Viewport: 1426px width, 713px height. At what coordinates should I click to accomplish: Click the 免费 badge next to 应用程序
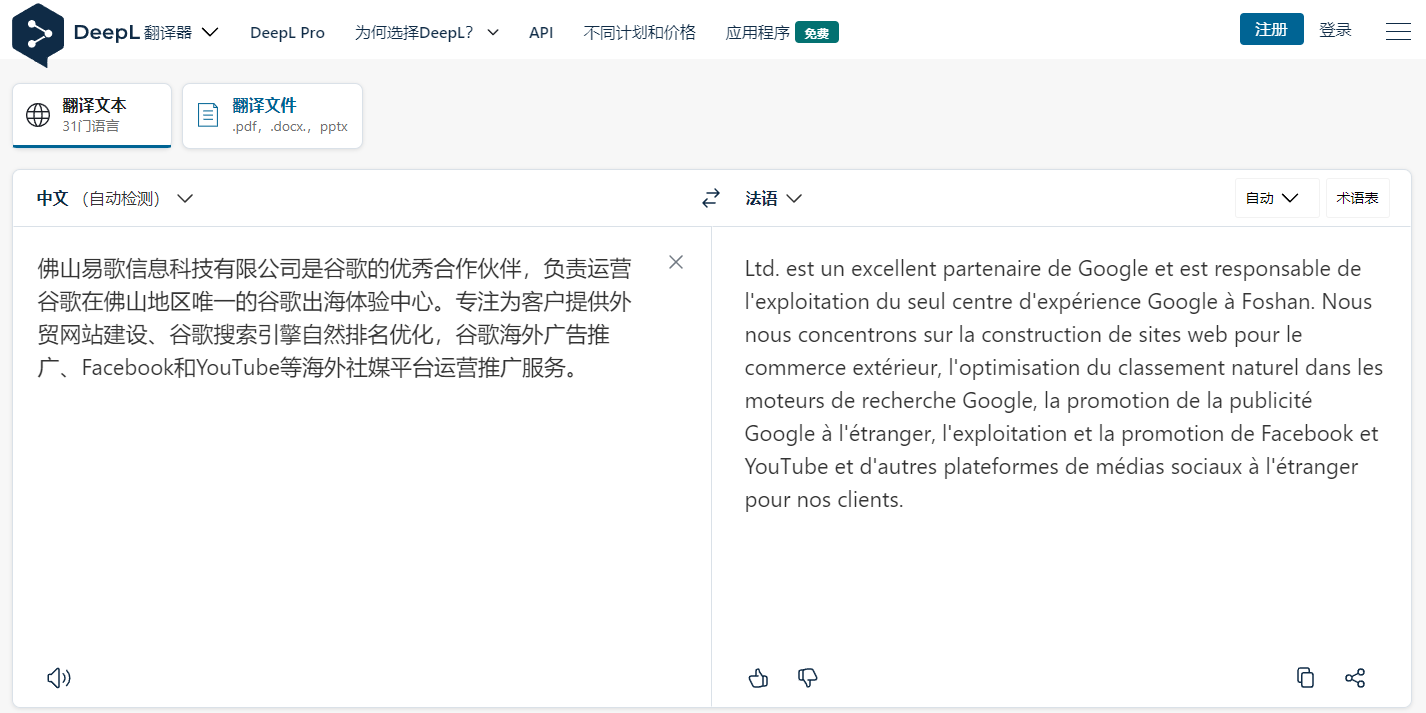pyautogui.click(x=817, y=33)
